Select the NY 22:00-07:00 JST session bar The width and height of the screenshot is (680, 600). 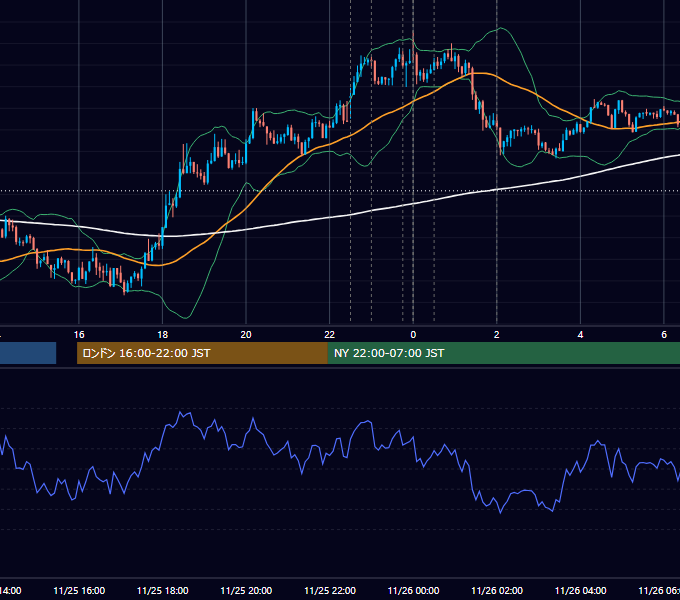(x=503, y=353)
